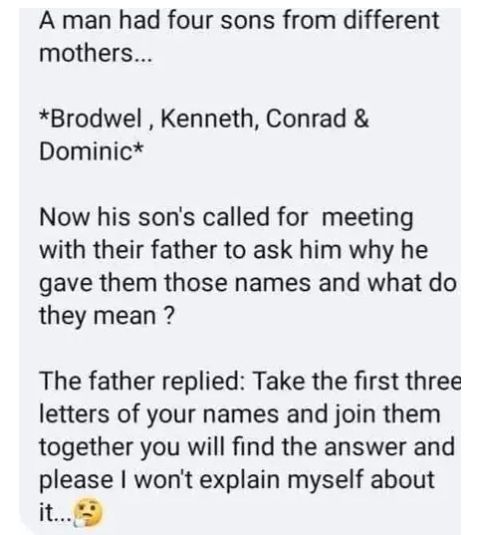Image resolution: width=480 pixels, height=535 pixels.
Task: Click the words 'Take the first three'
Action: pos(356,380)
